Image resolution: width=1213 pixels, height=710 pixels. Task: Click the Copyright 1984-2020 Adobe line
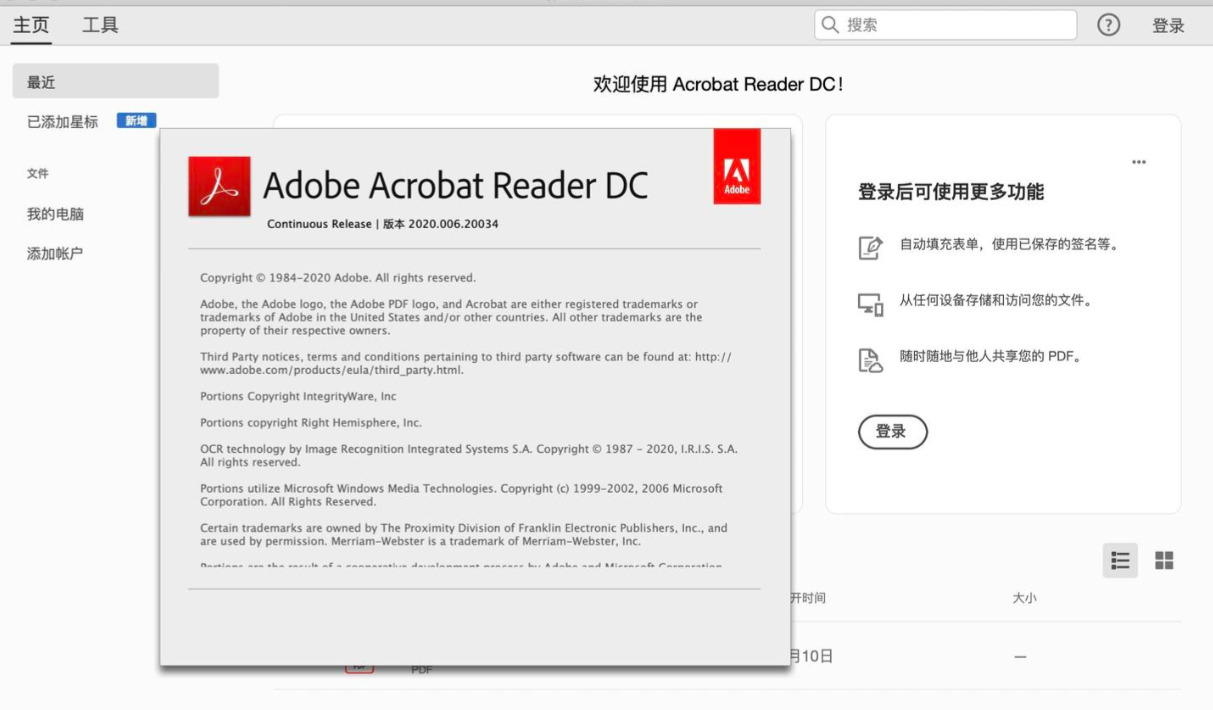coord(338,278)
